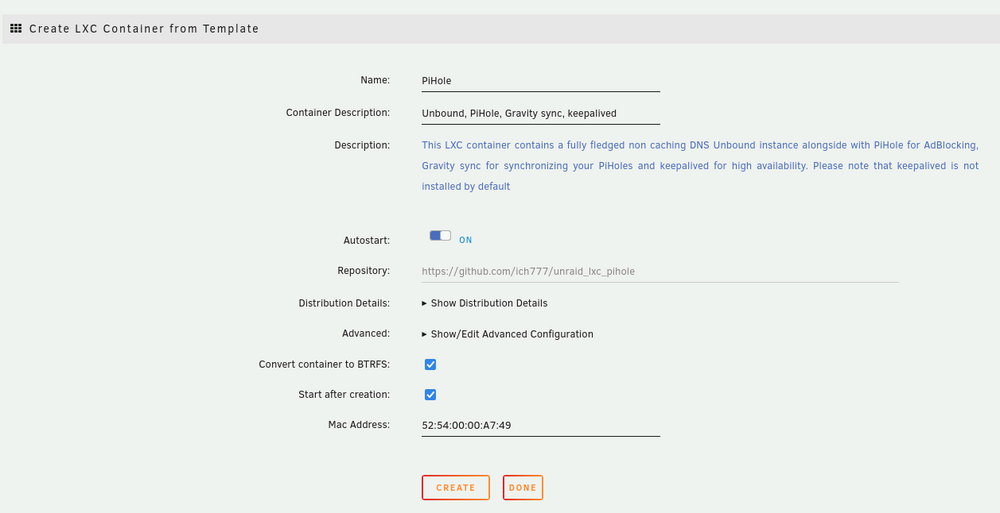The height and width of the screenshot is (513, 1000).
Task: Click the grid icon beside Create LXC Container
Action: coord(16,29)
